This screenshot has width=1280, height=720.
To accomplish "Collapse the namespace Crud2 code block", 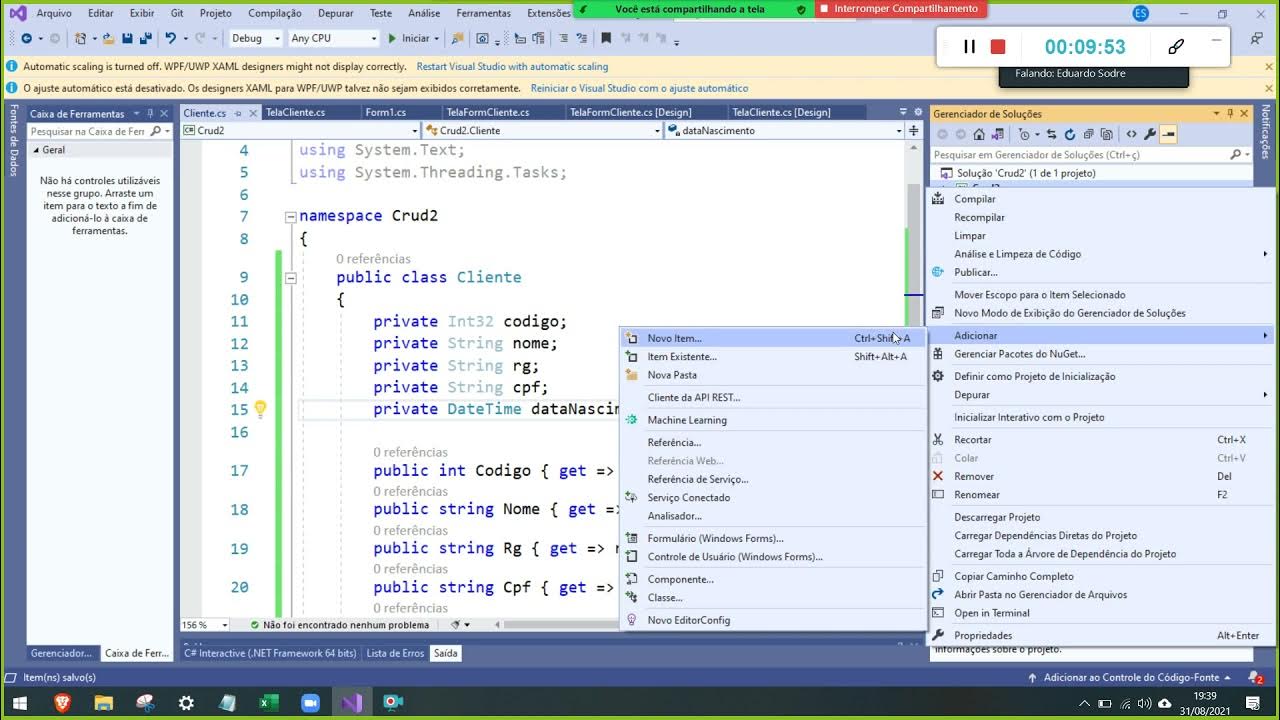I will (x=290, y=216).
